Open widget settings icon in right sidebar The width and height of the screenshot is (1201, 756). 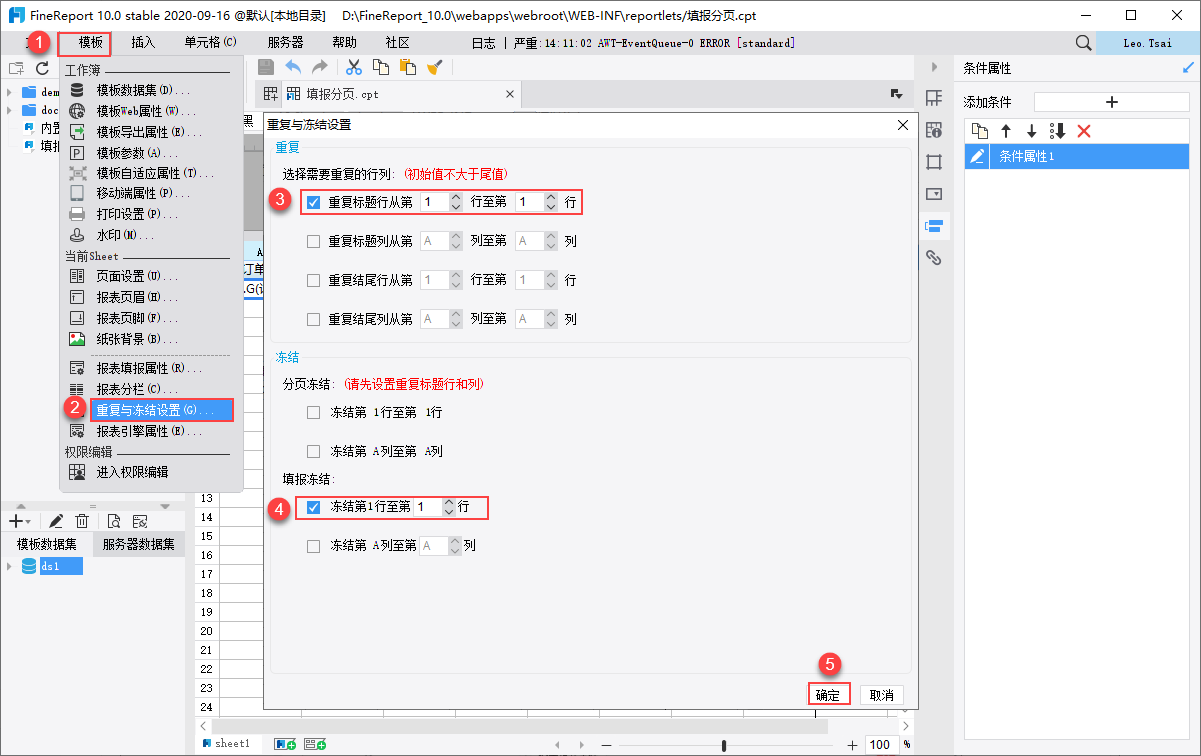(934, 194)
